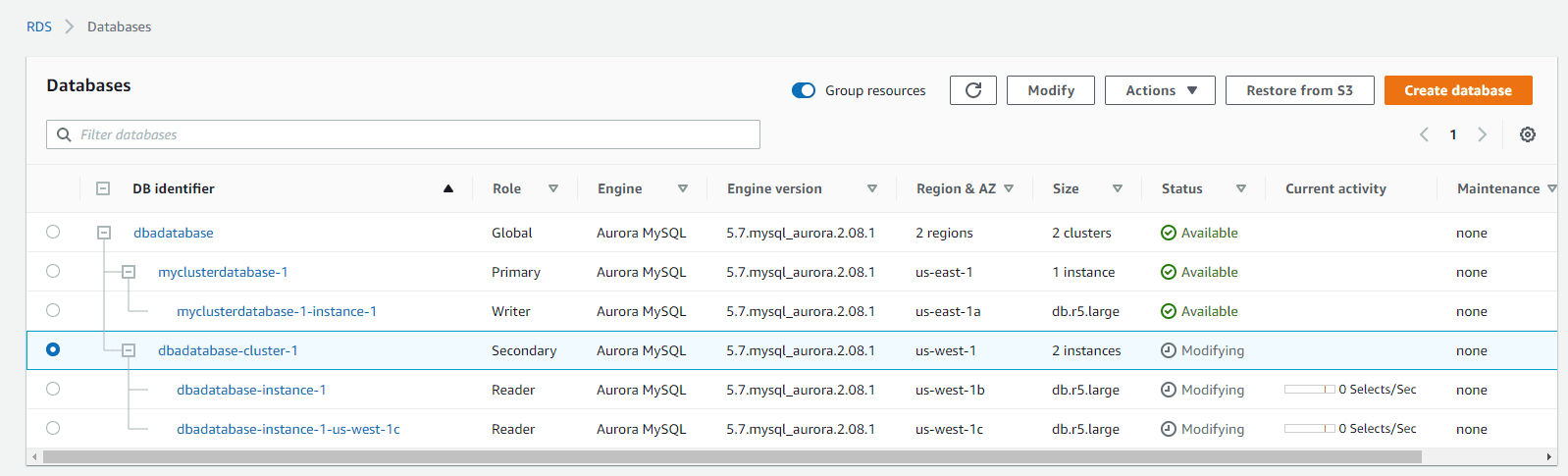Click 'Global' role cell
Image resolution: width=1568 pixels, height=476 pixels.
(512, 233)
